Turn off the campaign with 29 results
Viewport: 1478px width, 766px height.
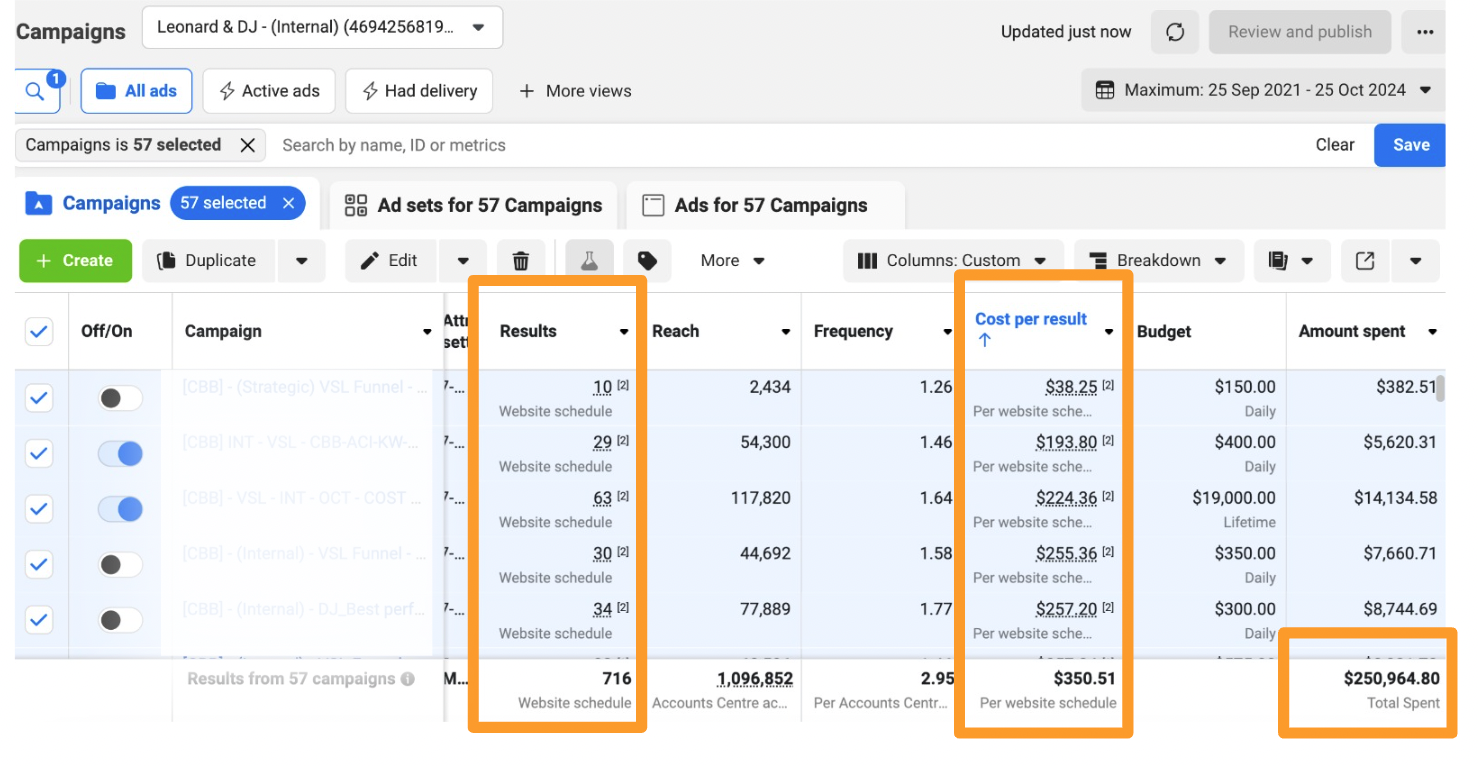click(x=120, y=454)
